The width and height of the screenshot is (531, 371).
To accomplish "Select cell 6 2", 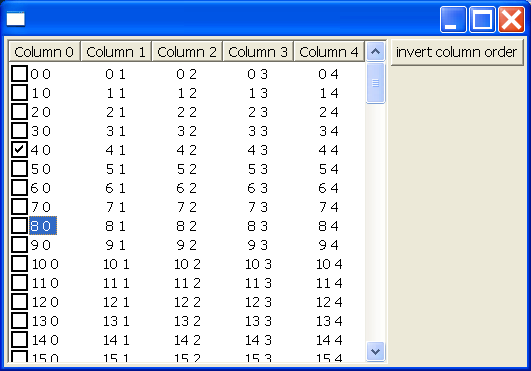I will [x=187, y=188].
